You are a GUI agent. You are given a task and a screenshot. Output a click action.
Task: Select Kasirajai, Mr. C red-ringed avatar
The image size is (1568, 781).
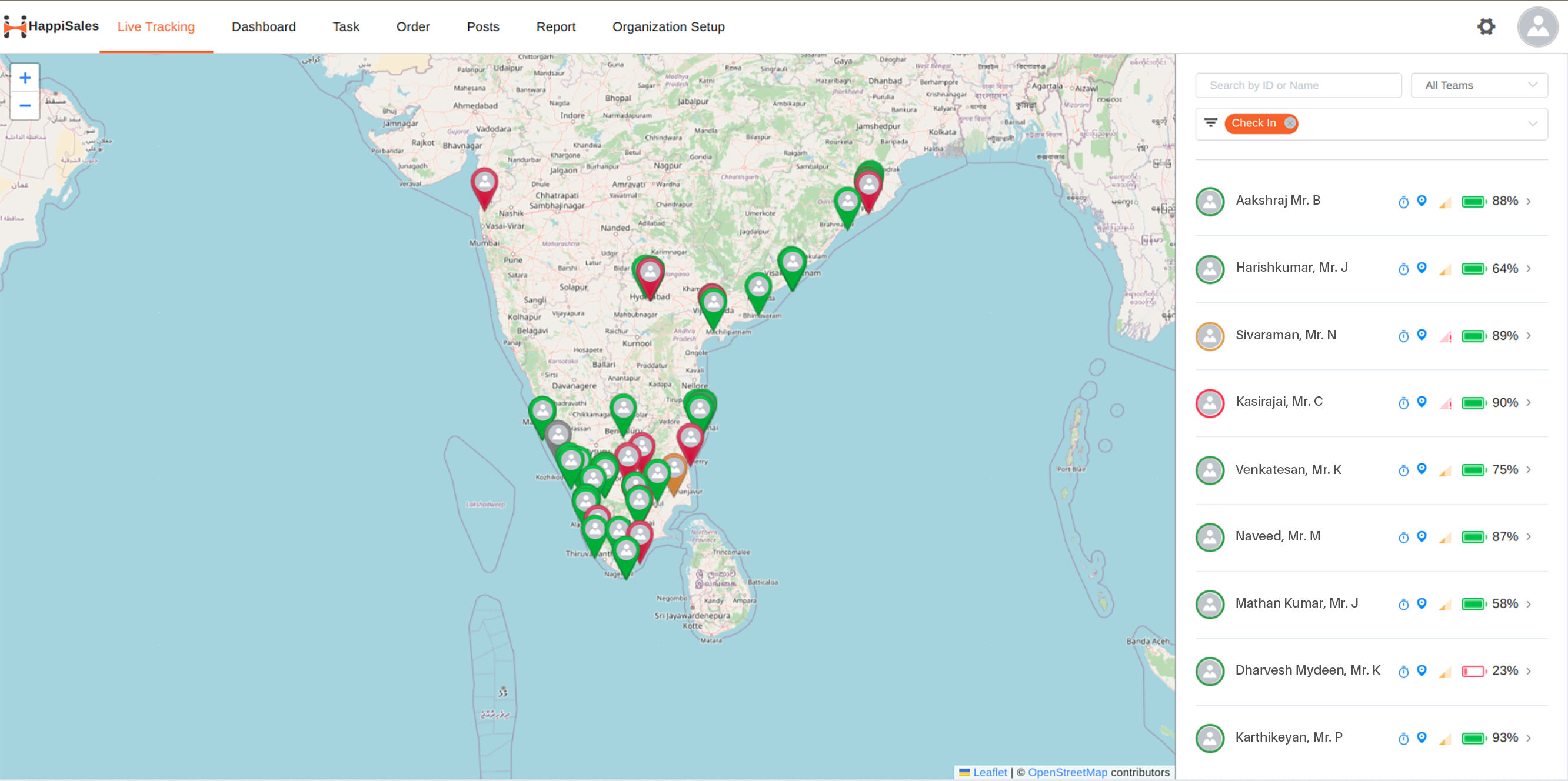point(1210,403)
